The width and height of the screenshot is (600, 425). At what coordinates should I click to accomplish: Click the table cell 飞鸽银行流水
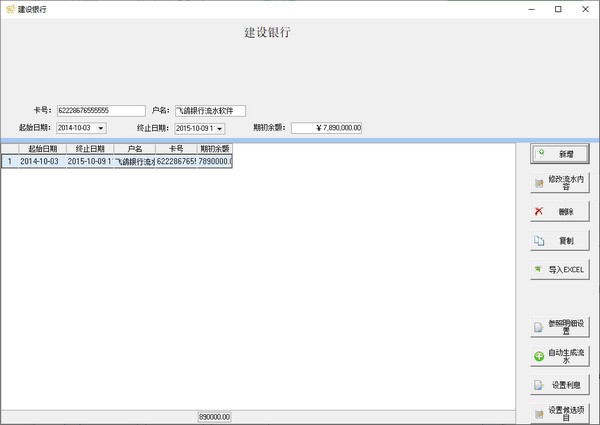tap(135, 161)
